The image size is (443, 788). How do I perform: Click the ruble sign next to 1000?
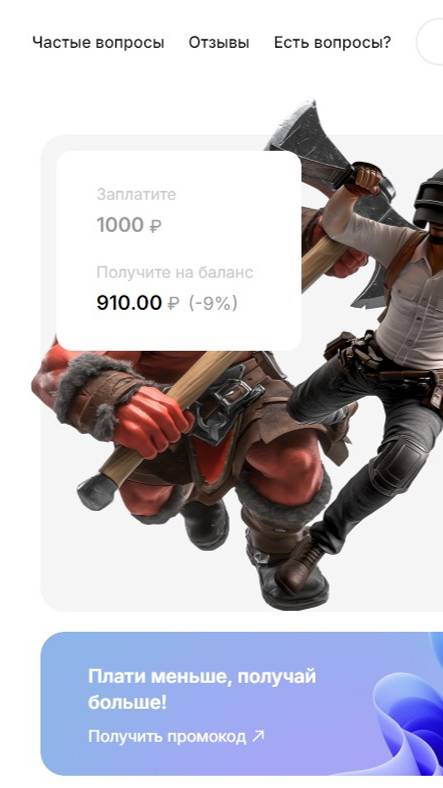tap(155, 226)
